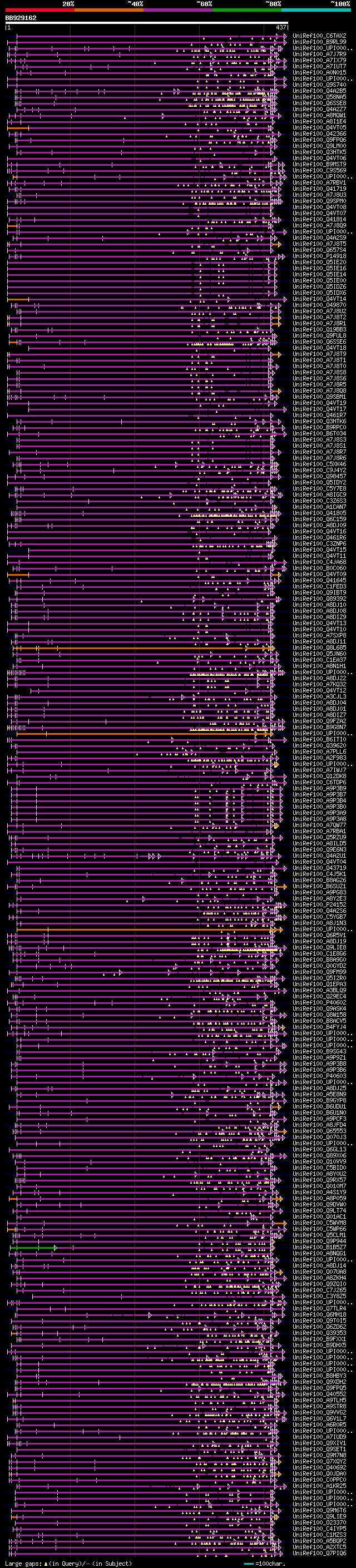Viewport: 356px width, 1568px height.
Task: Choose the UniRef100_Q9FZA2 row label
Action: click(319, 721)
